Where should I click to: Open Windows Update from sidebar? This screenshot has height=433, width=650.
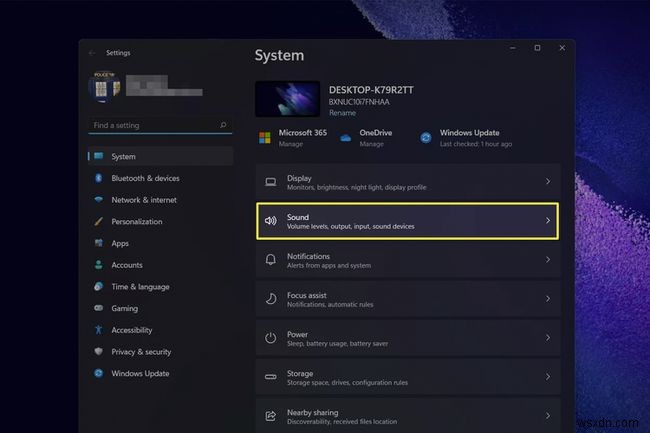tap(160, 373)
